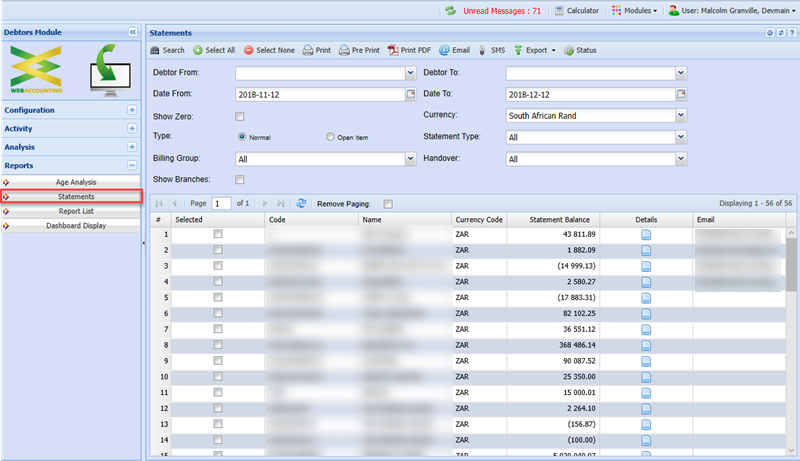Open the Calculator button
Image resolution: width=800 pixels, height=461 pixels.
click(577, 10)
